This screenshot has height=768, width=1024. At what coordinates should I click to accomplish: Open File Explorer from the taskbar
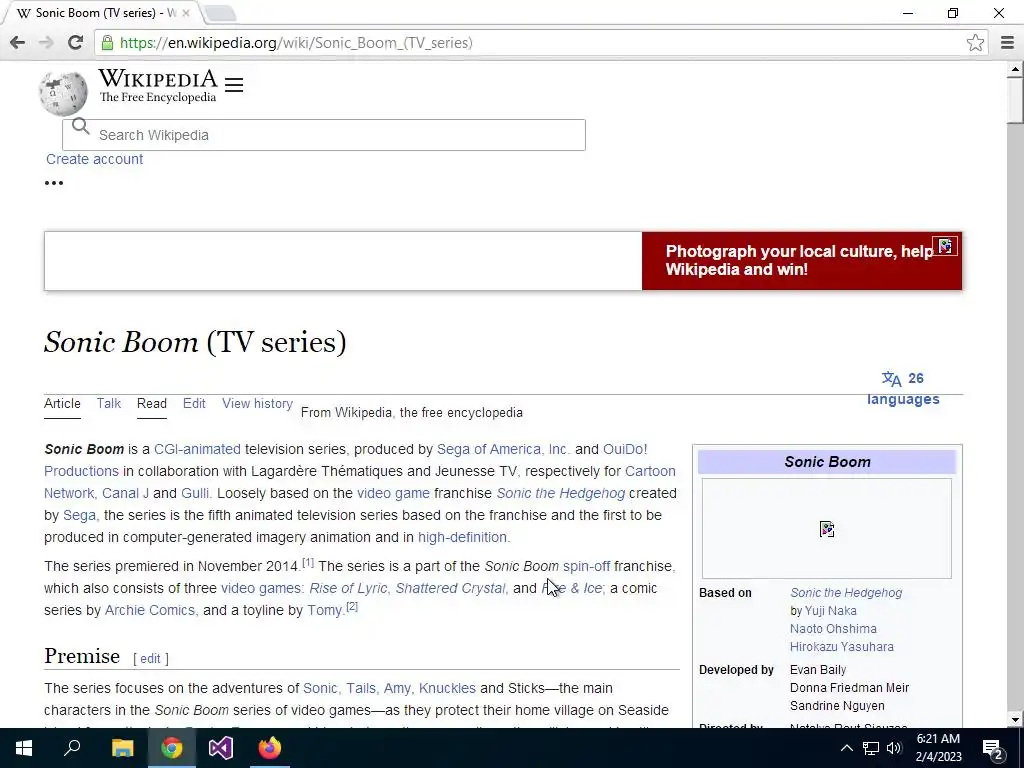[122, 748]
